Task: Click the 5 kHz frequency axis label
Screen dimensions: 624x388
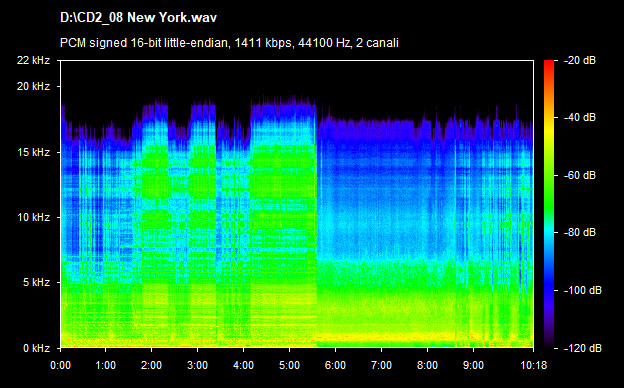Action: pyautogui.click(x=36, y=283)
